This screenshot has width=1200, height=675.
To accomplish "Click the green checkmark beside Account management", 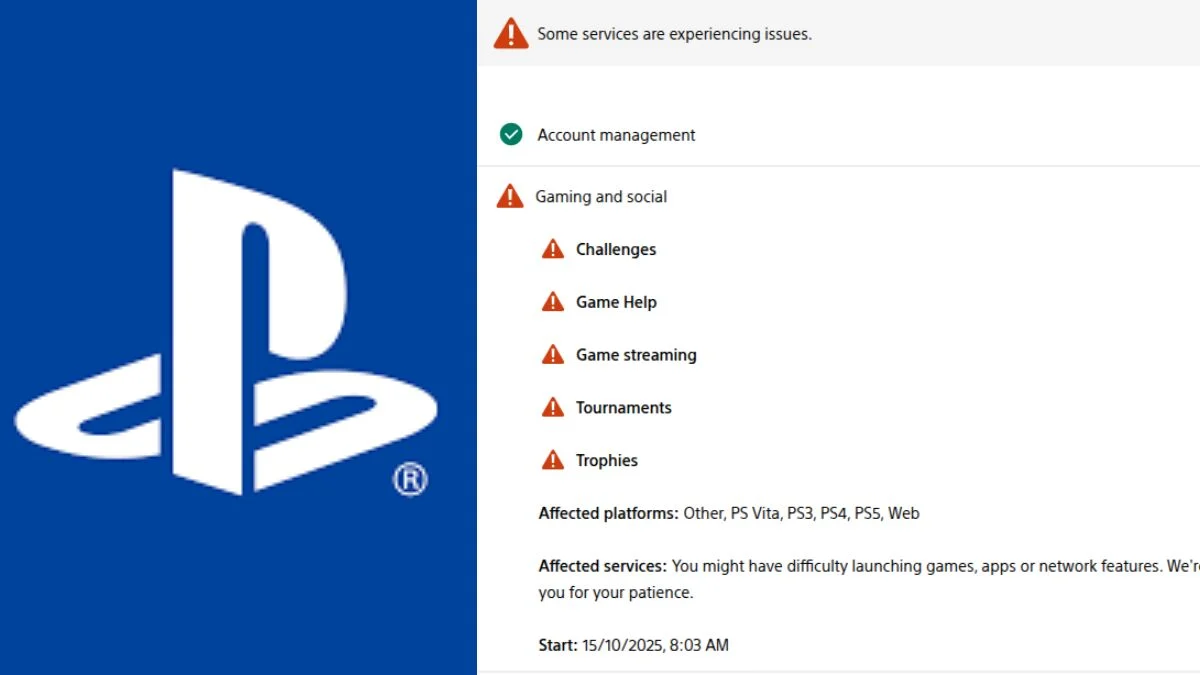I will pos(510,133).
